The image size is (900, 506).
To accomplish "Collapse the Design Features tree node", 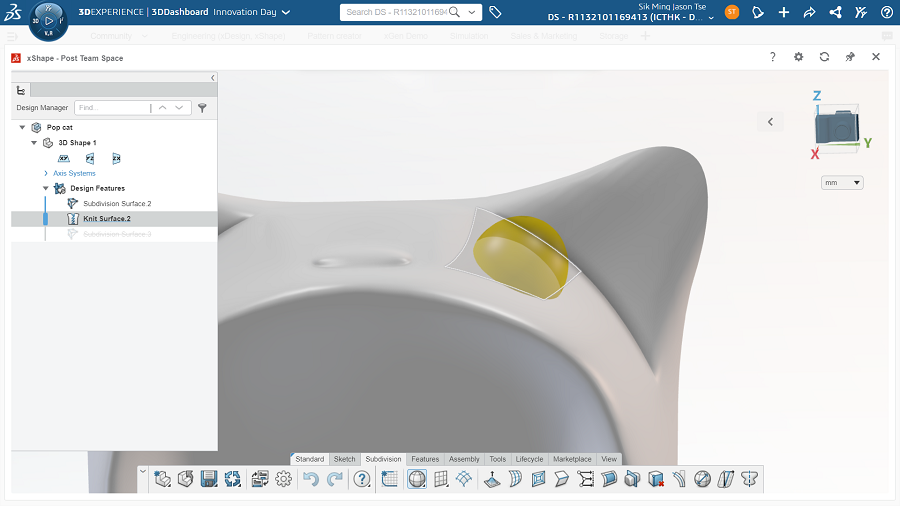I will 45,188.
